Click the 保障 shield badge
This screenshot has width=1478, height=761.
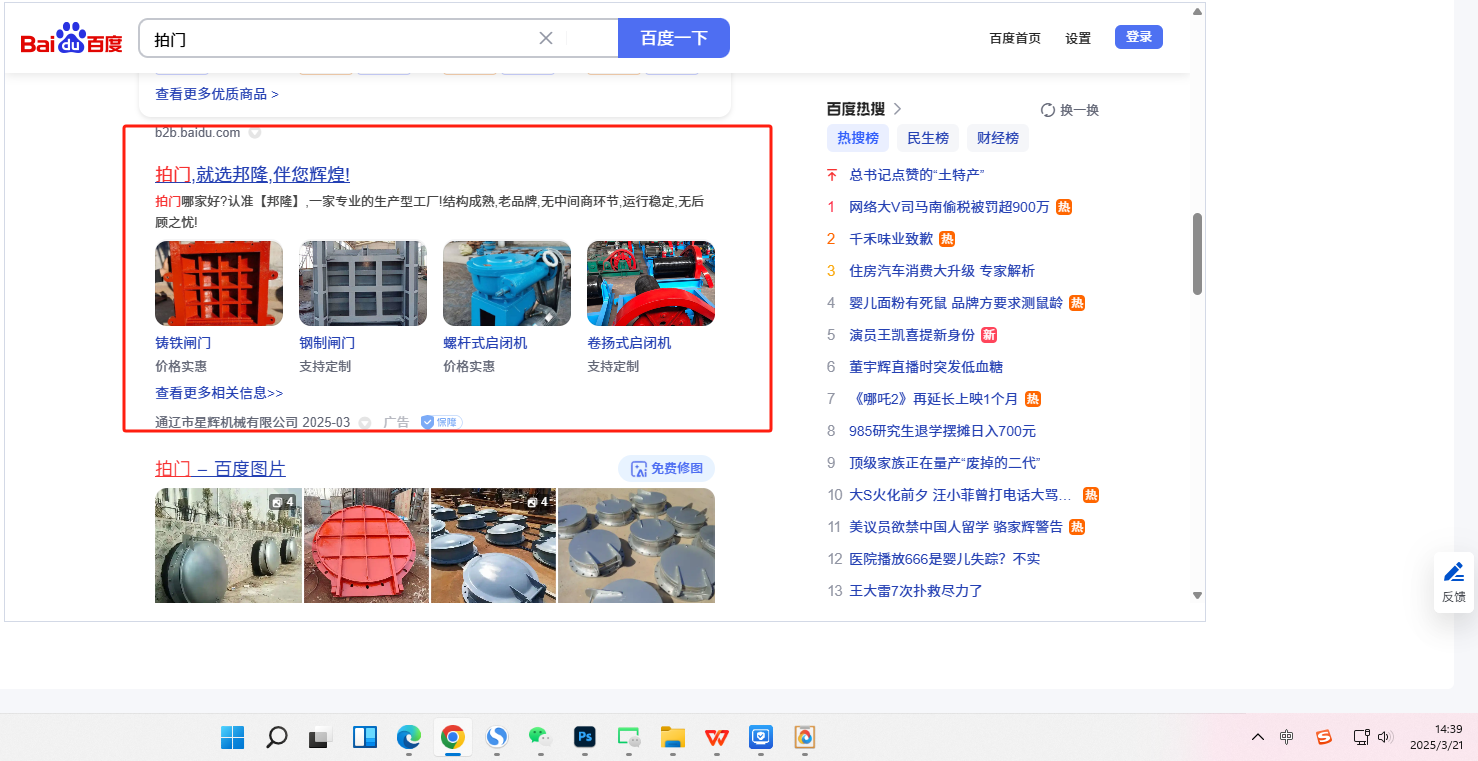click(x=441, y=422)
